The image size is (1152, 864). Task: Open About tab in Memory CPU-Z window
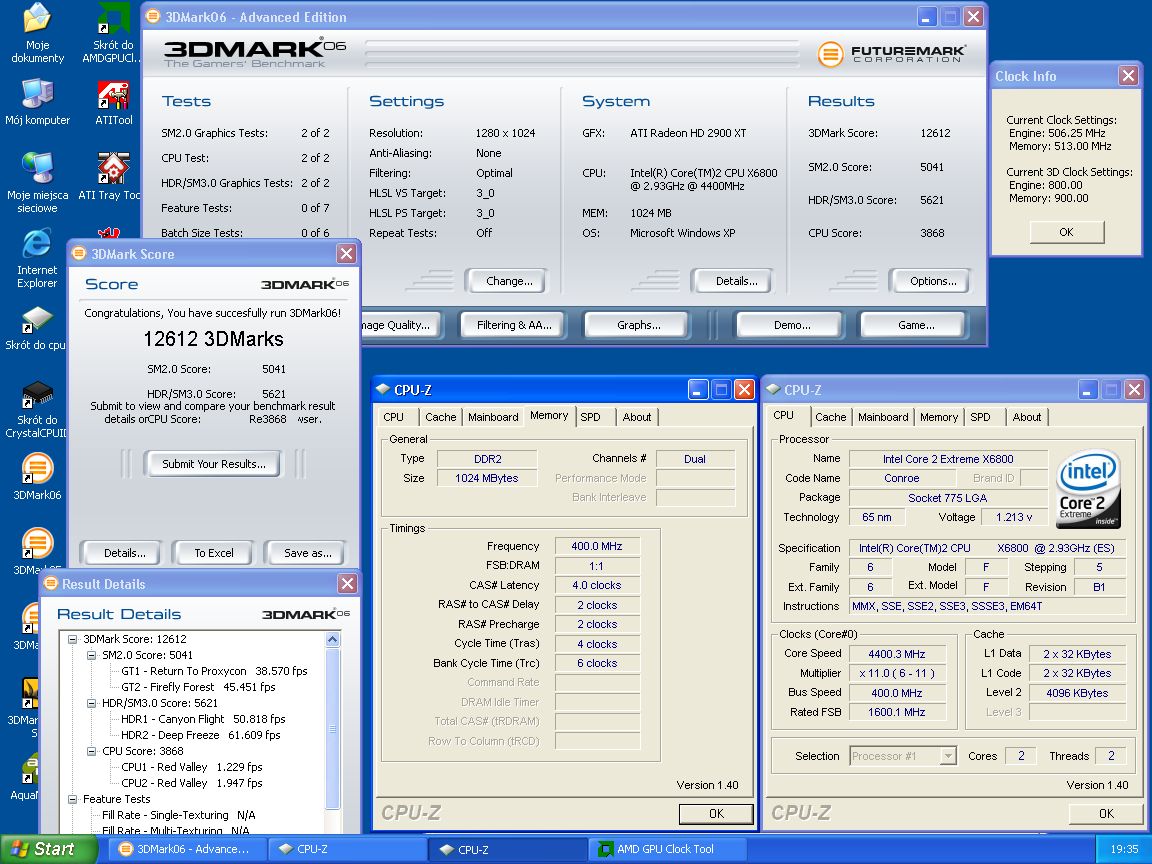[x=636, y=417]
